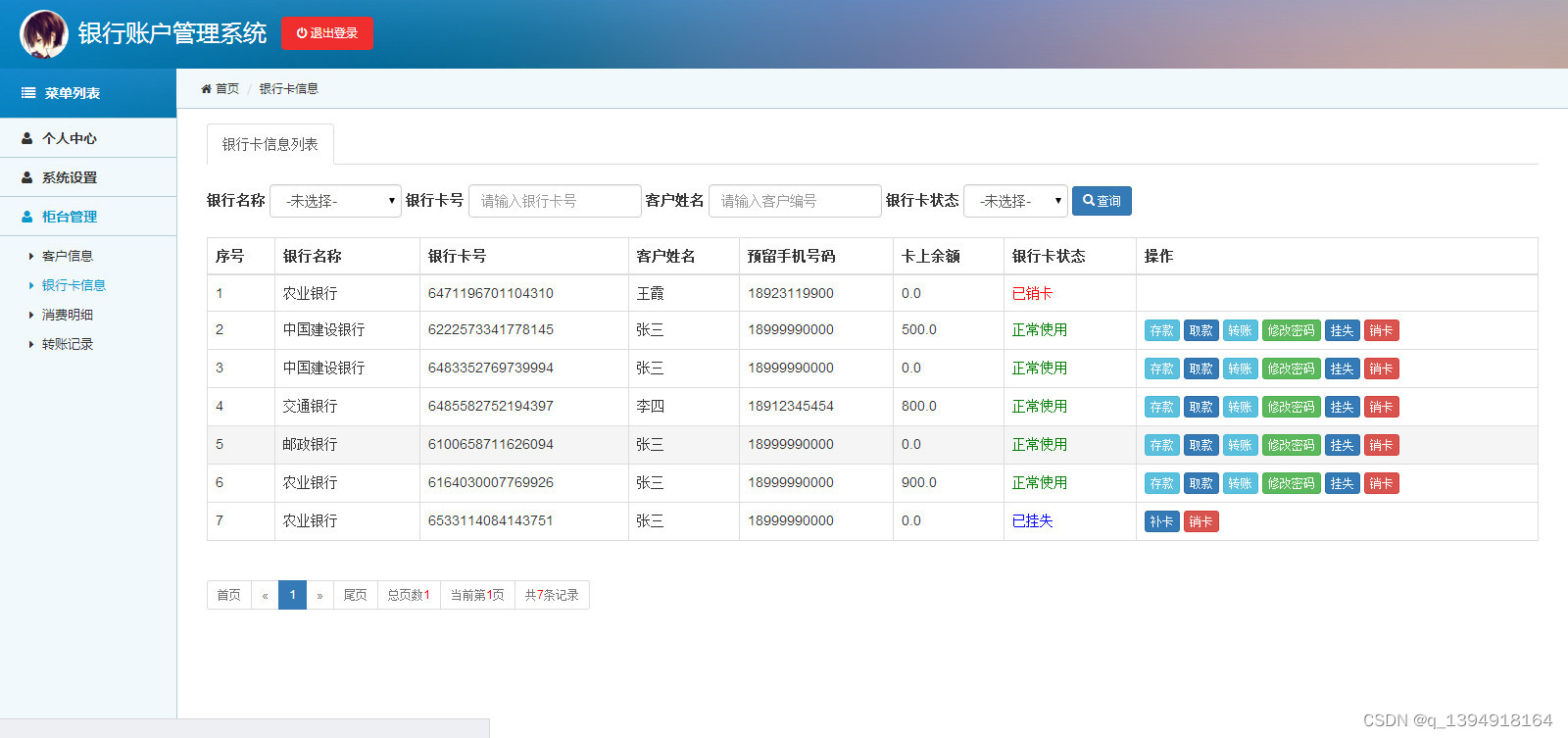Click the user avatar image in header
This screenshot has width=1568, height=738.
coord(44,34)
